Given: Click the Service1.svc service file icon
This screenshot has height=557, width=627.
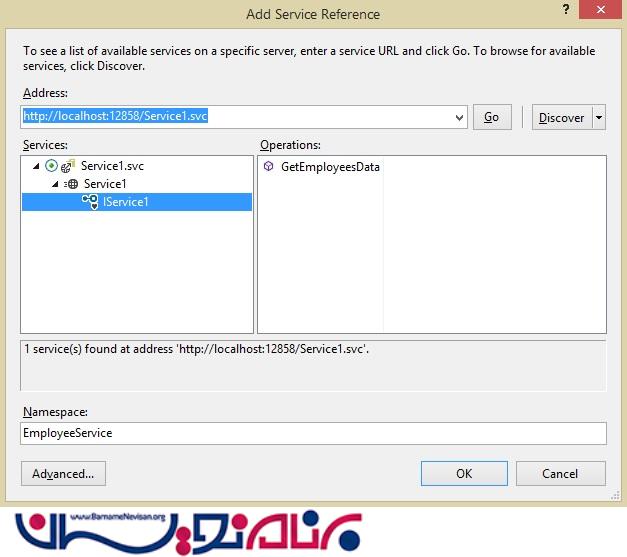Looking at the screenshot, I should click(68, 166).
